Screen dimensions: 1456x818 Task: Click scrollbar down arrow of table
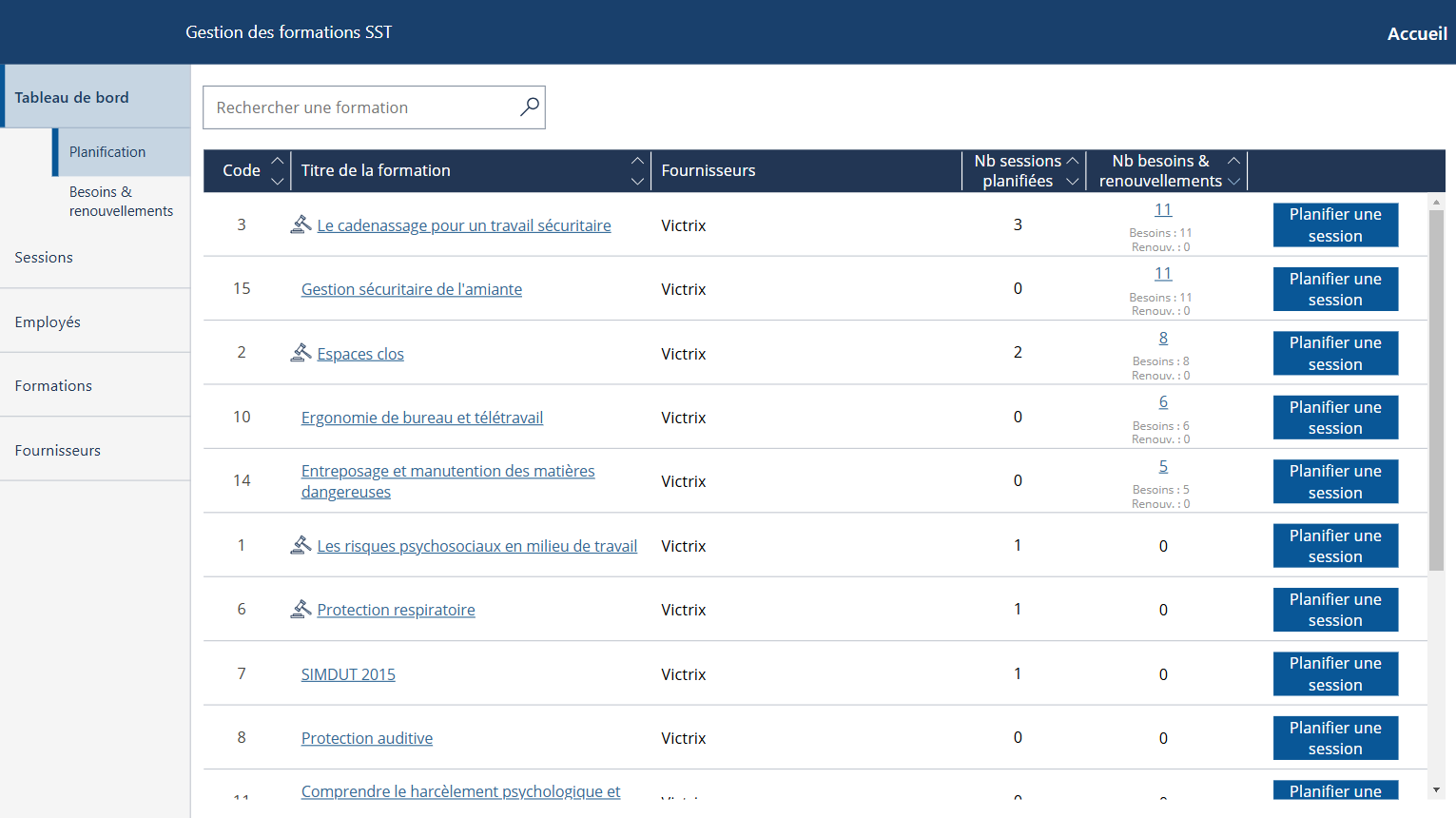pyautogui.click(x=1436, y=790)
